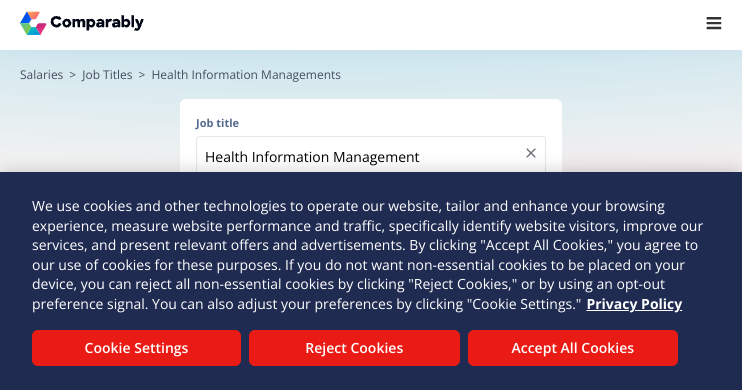Open the Privacy Policy link
Viewport: 742px width, 390px height.
click(634, 304)
